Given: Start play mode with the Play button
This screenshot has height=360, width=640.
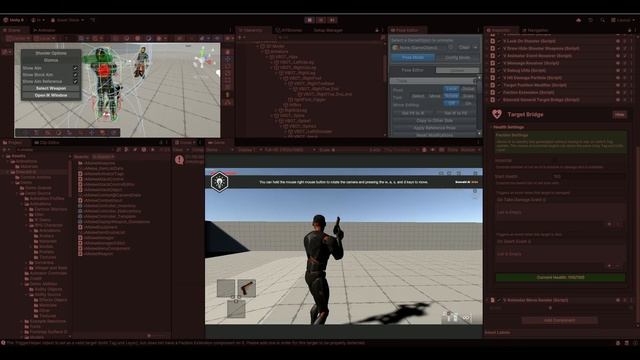Looking at the screenshot, I should point(309,20).
